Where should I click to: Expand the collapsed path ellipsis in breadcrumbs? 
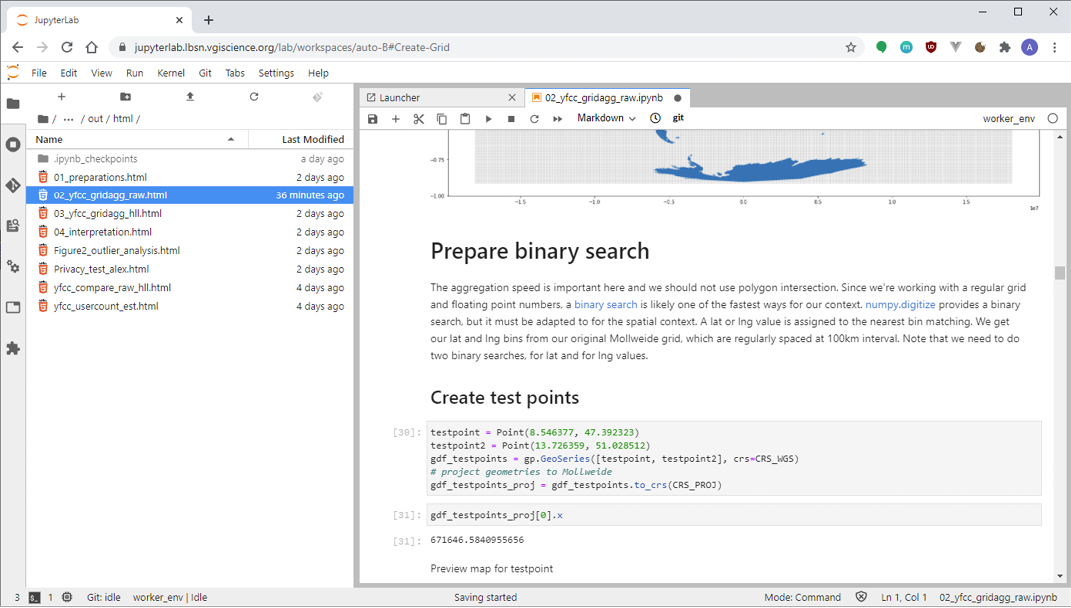[x=68, y=119]
